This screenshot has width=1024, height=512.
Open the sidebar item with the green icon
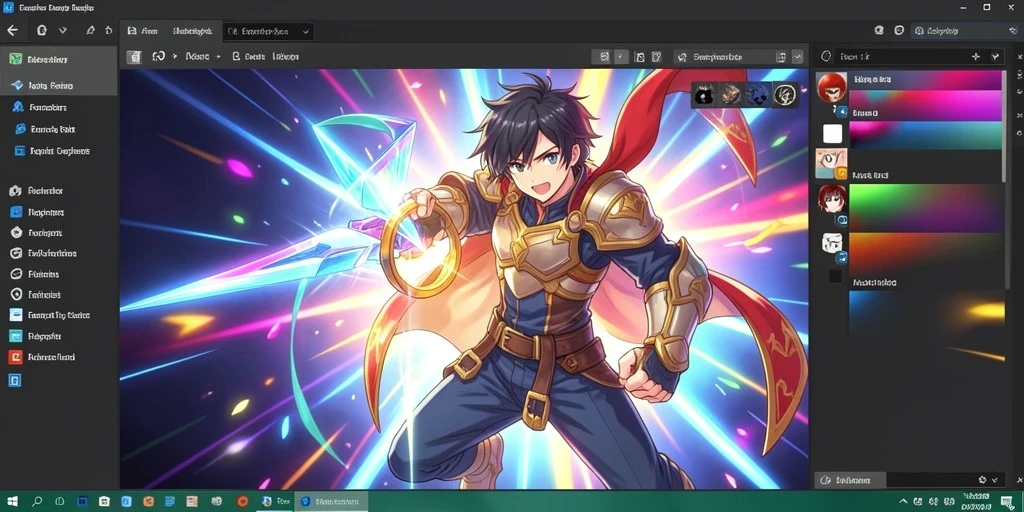click(59, 59)
